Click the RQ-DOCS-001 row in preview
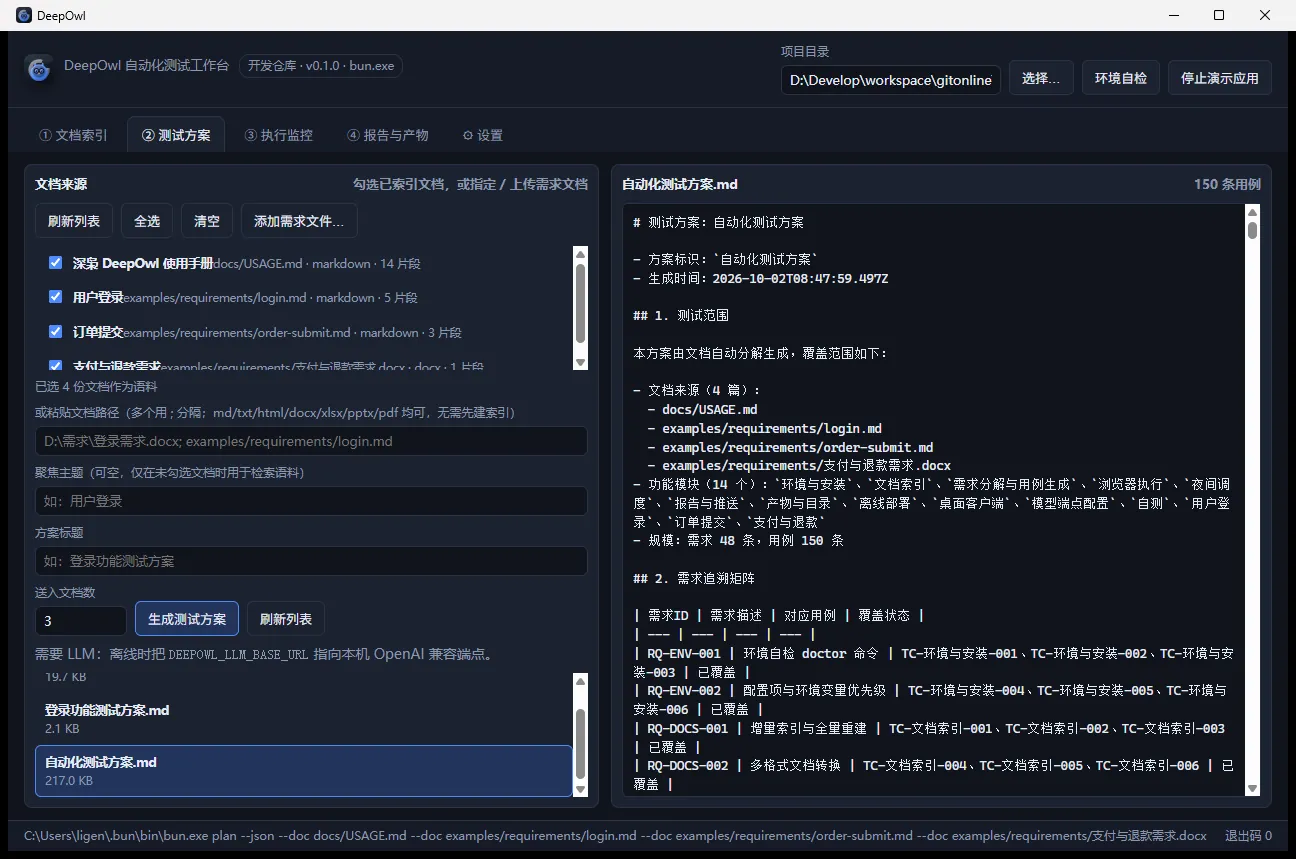The height and width of the screenshot is (859, 1296). coord(929,737)
